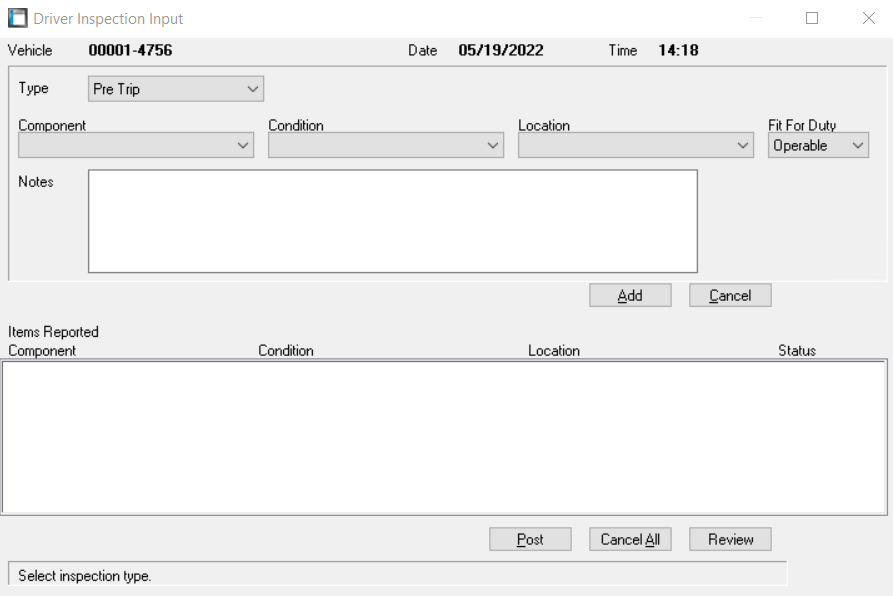This screenshot has height=596, width=893.
Task: Click the Cancel button beside Add
Action: point(730,295)
